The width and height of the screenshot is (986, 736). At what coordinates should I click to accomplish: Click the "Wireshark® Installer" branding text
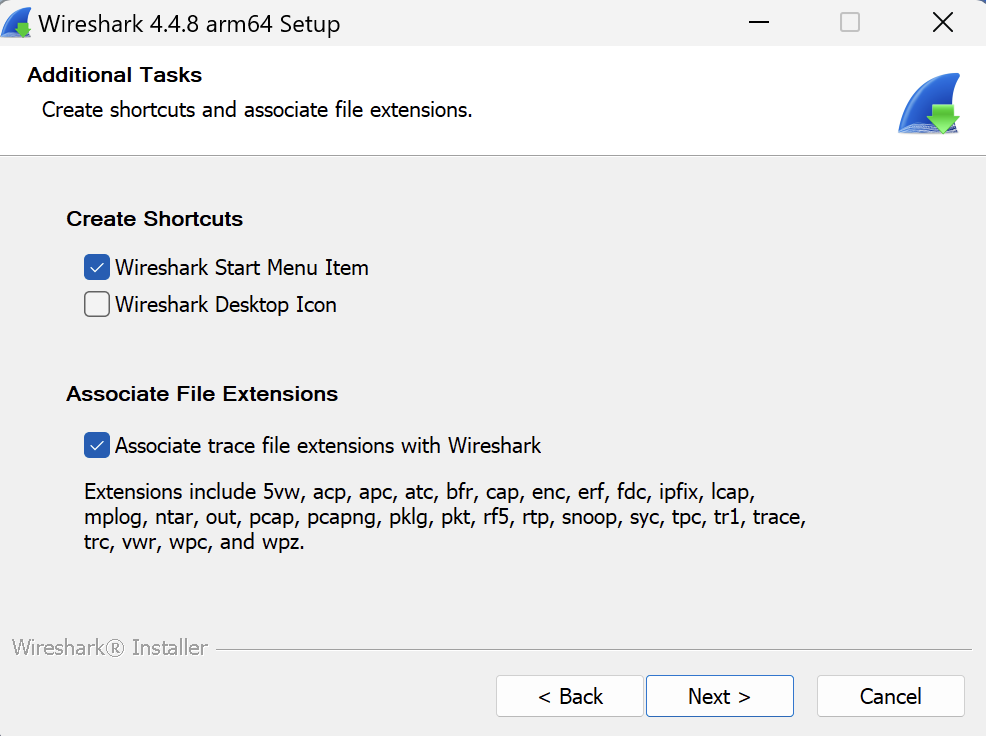click(x=110, y=648)
